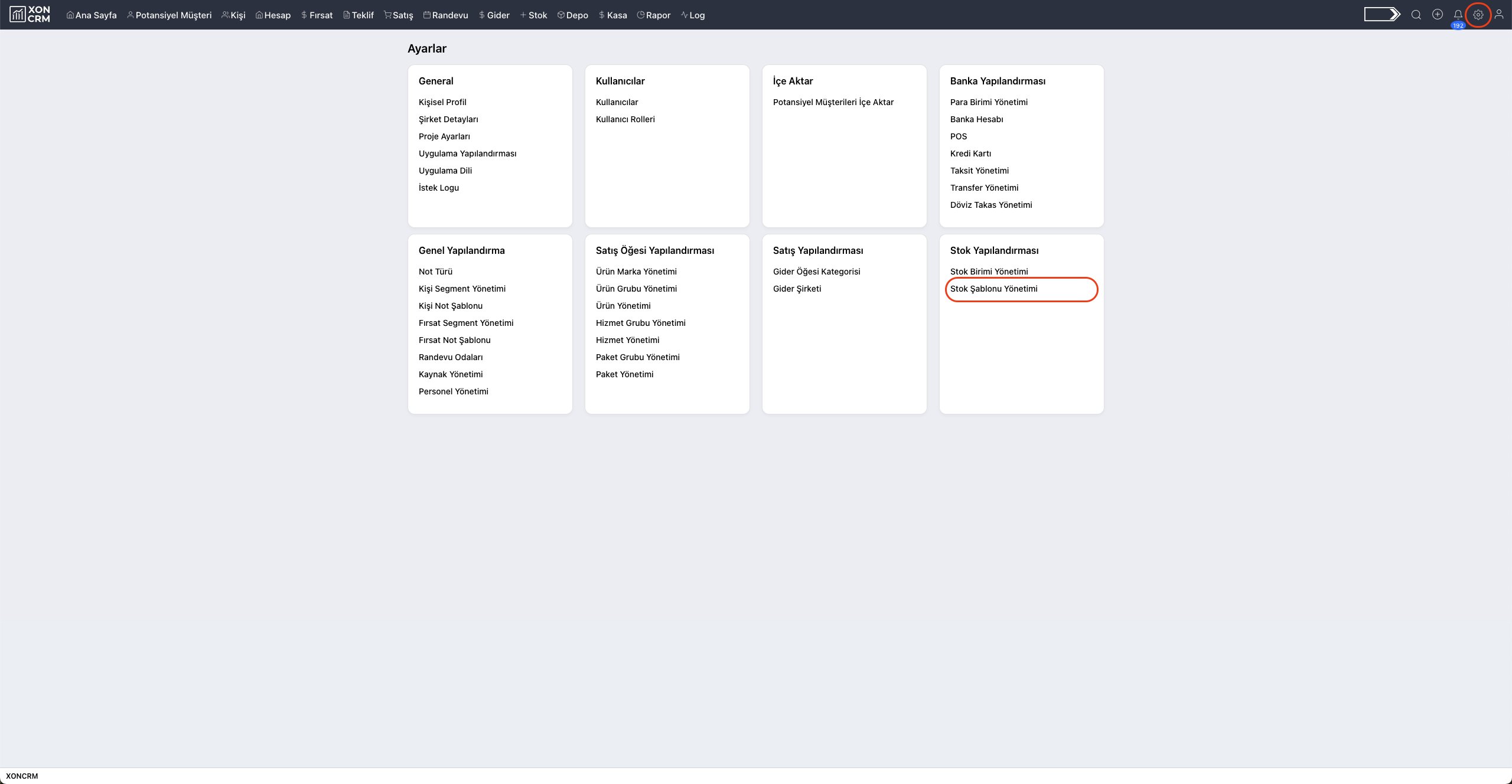Open the notifications bell icon
Viewport: 1512px width, 784px height.
click(1458, 15)
